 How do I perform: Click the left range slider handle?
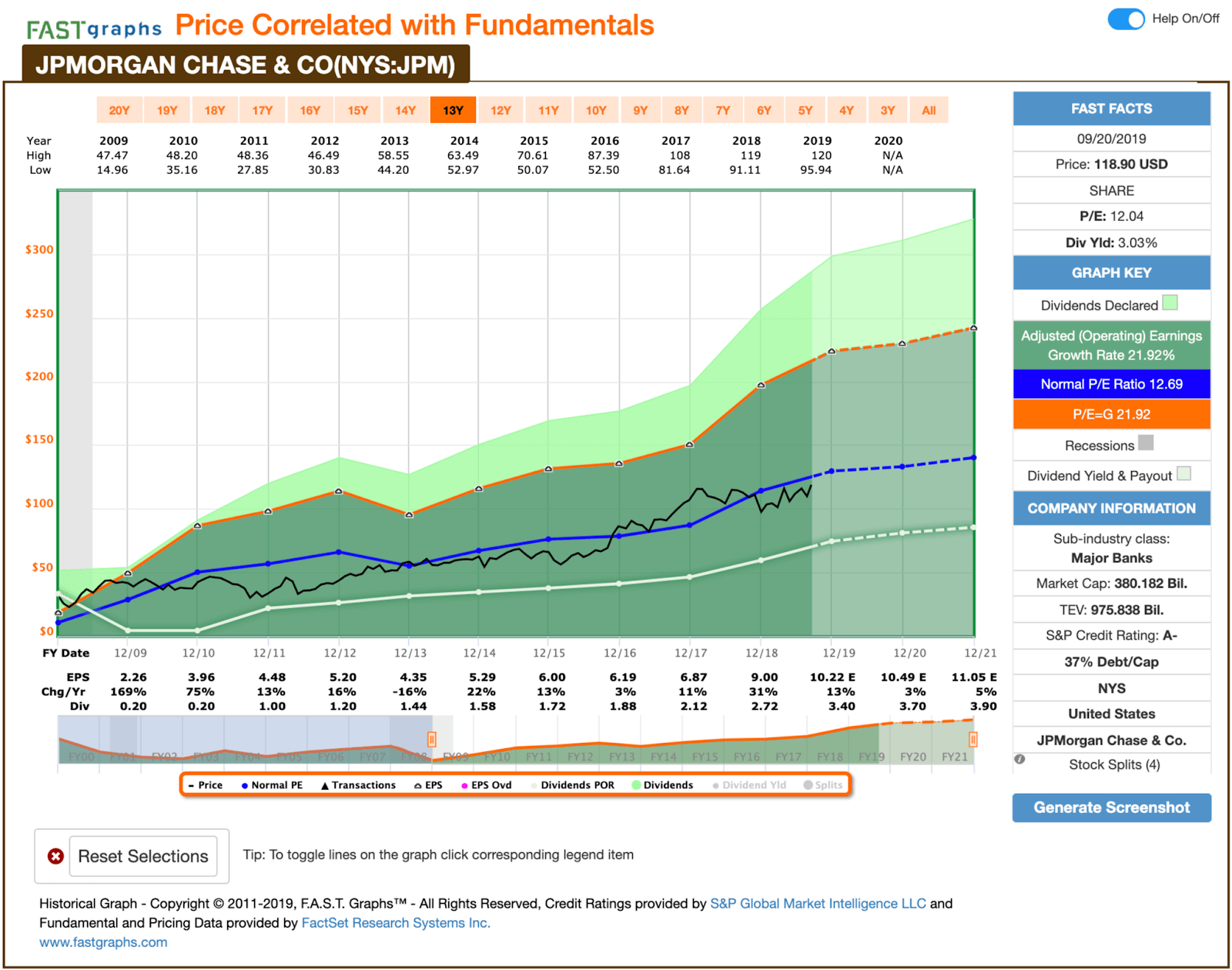(432, 740)
